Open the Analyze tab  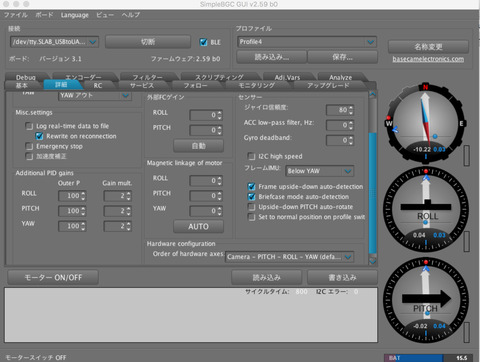(x=341, y=77)
